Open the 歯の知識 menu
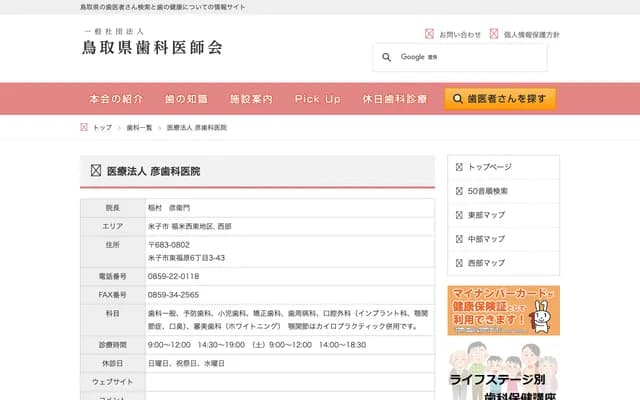The width and height of the screenshot is (640, 400). point(186,99)
